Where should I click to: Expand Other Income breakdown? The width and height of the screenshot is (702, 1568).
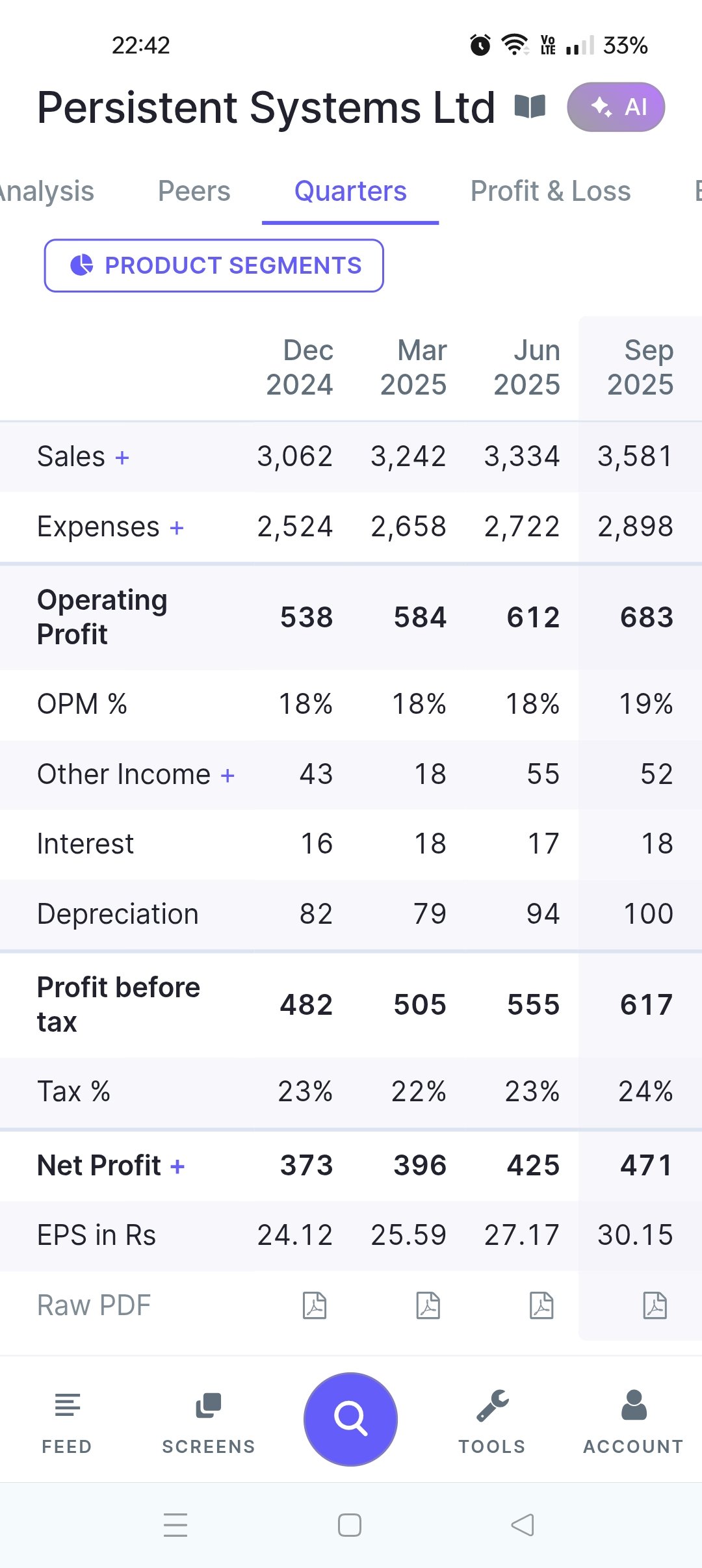click(227, 776)
